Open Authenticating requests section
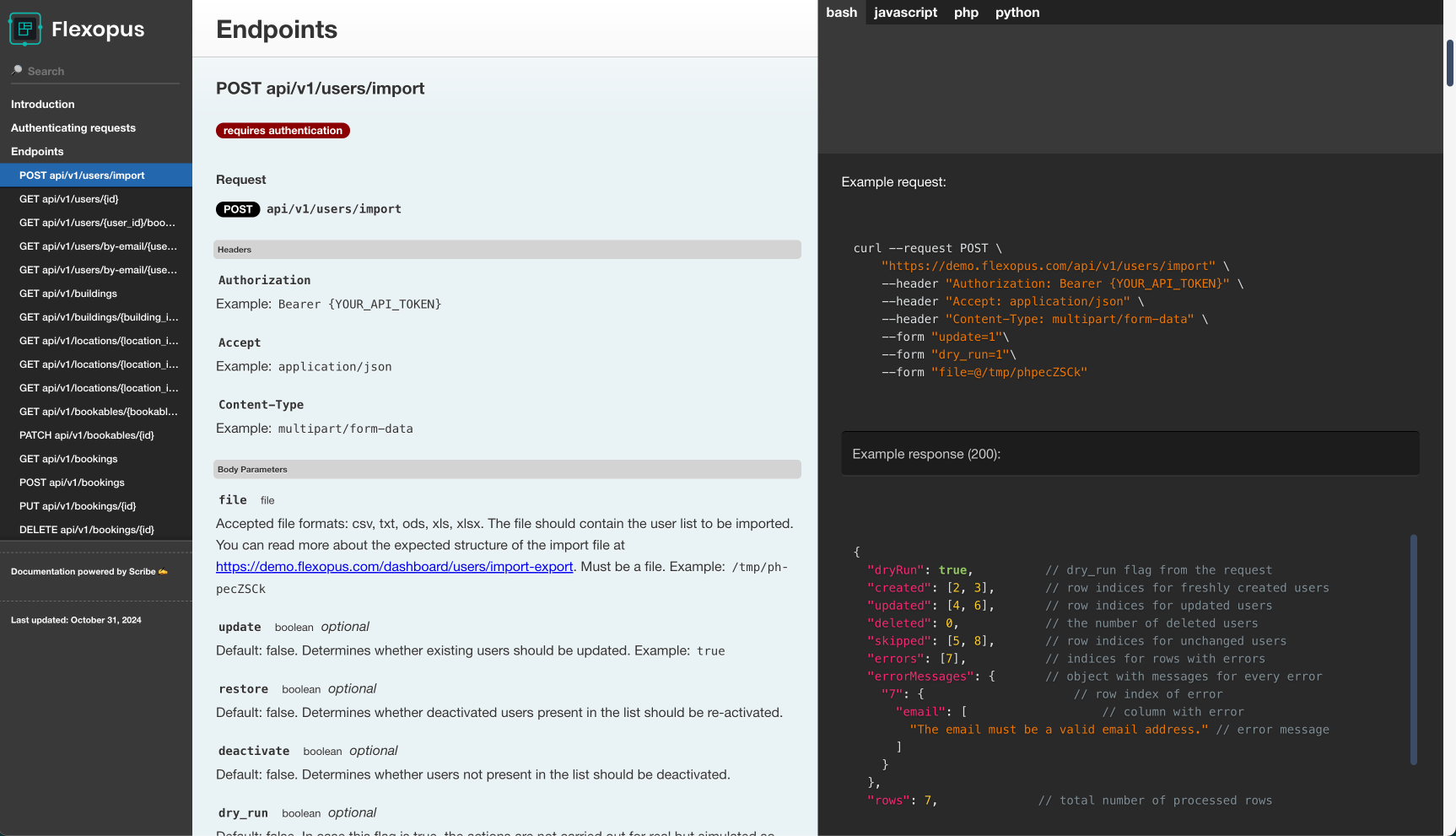Screen dimensions: 1456x836 coord(73,128)
